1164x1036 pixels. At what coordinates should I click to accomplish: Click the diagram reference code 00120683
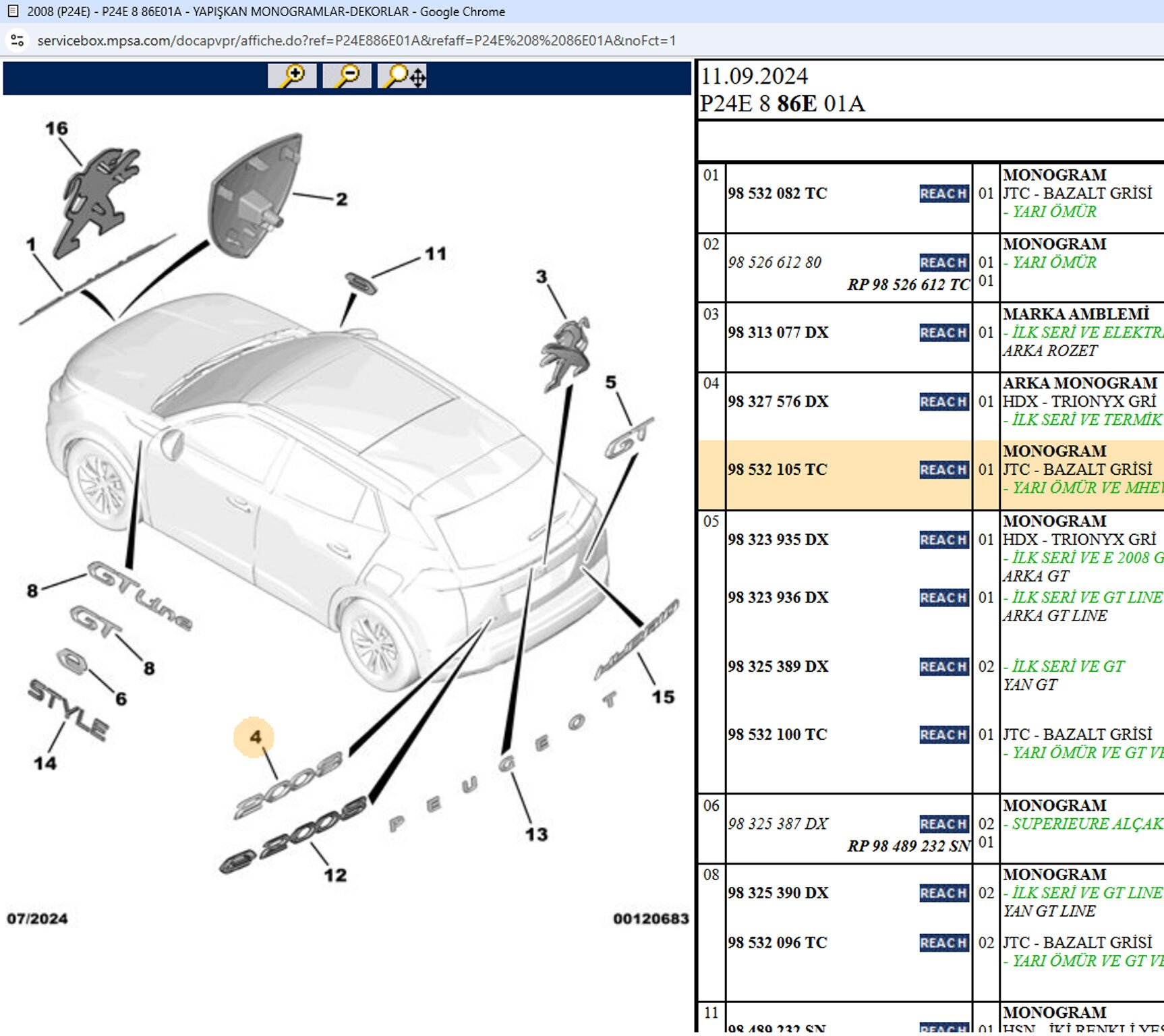pyautogui.click(x=651, y=919)
